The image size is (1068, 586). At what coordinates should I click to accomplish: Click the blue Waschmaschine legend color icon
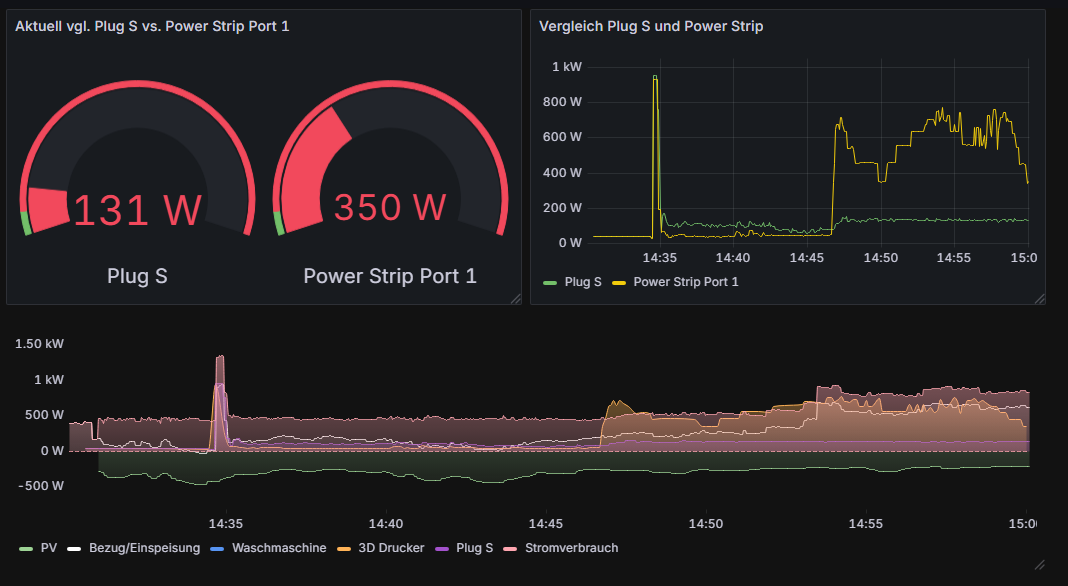[218, 548]
